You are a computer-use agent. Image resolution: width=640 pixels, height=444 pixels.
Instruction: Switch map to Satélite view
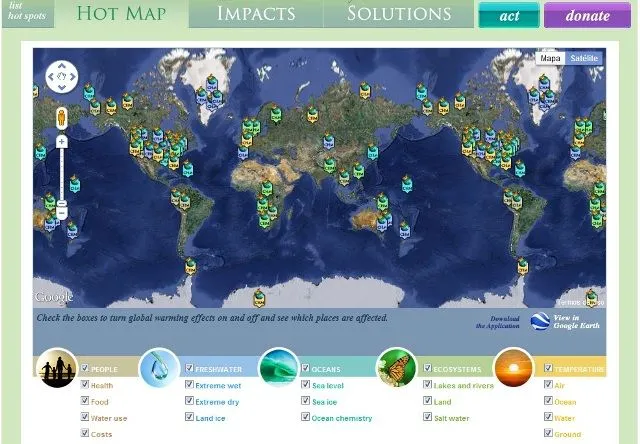click(584, 58)
